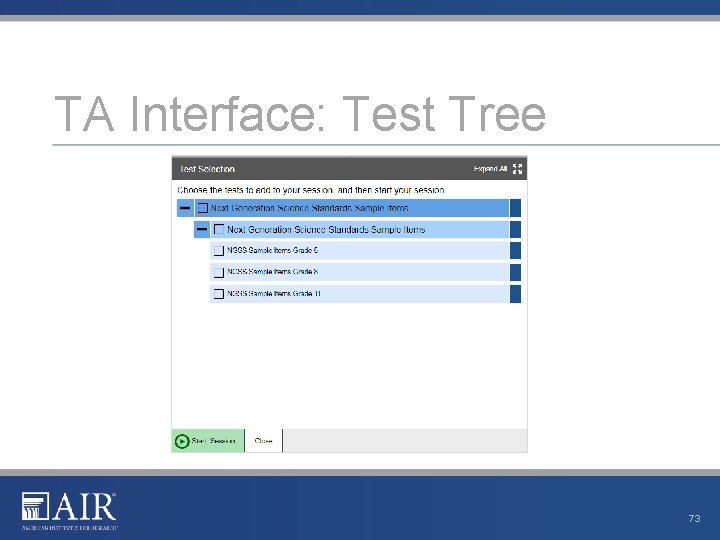Click the dark blue square on nested group row
This screenshot has height=540, width=720.
tap(515, 229)
